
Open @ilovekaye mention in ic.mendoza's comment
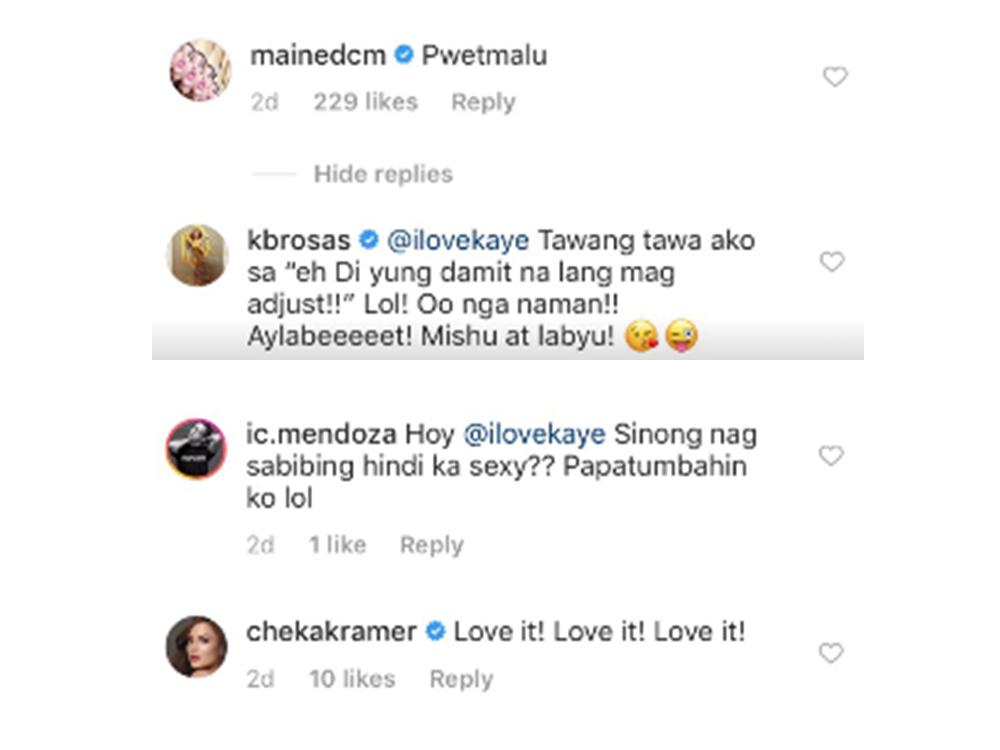[533, 435]
